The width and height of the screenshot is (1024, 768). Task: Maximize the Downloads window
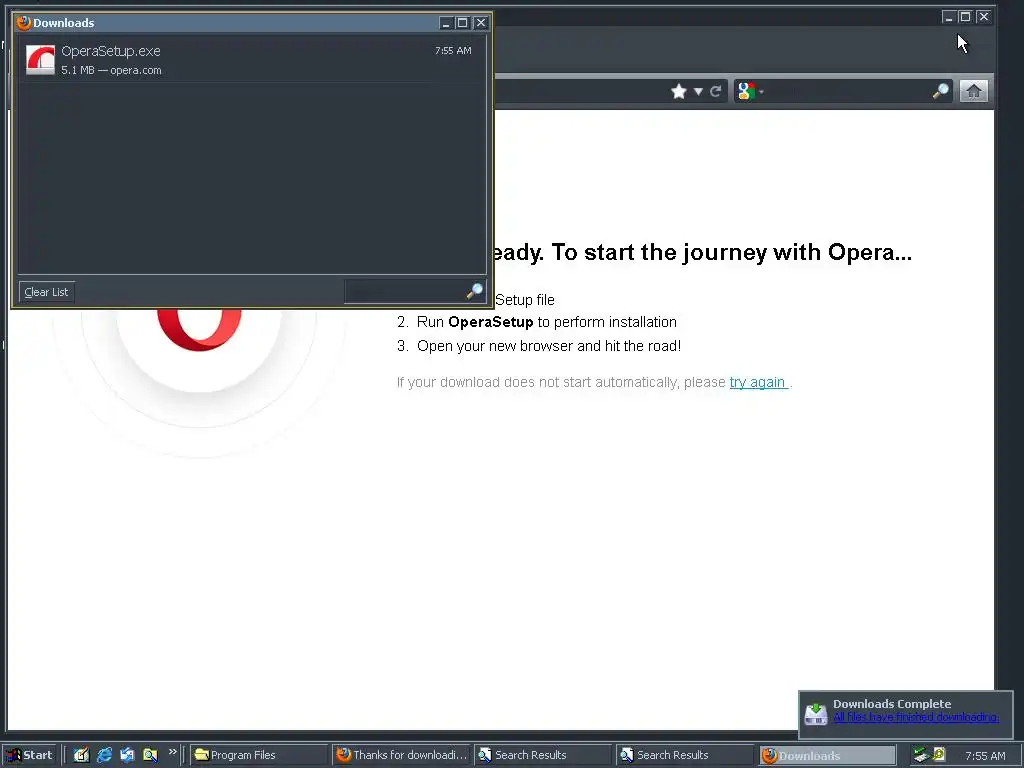[x=463, y=23]
